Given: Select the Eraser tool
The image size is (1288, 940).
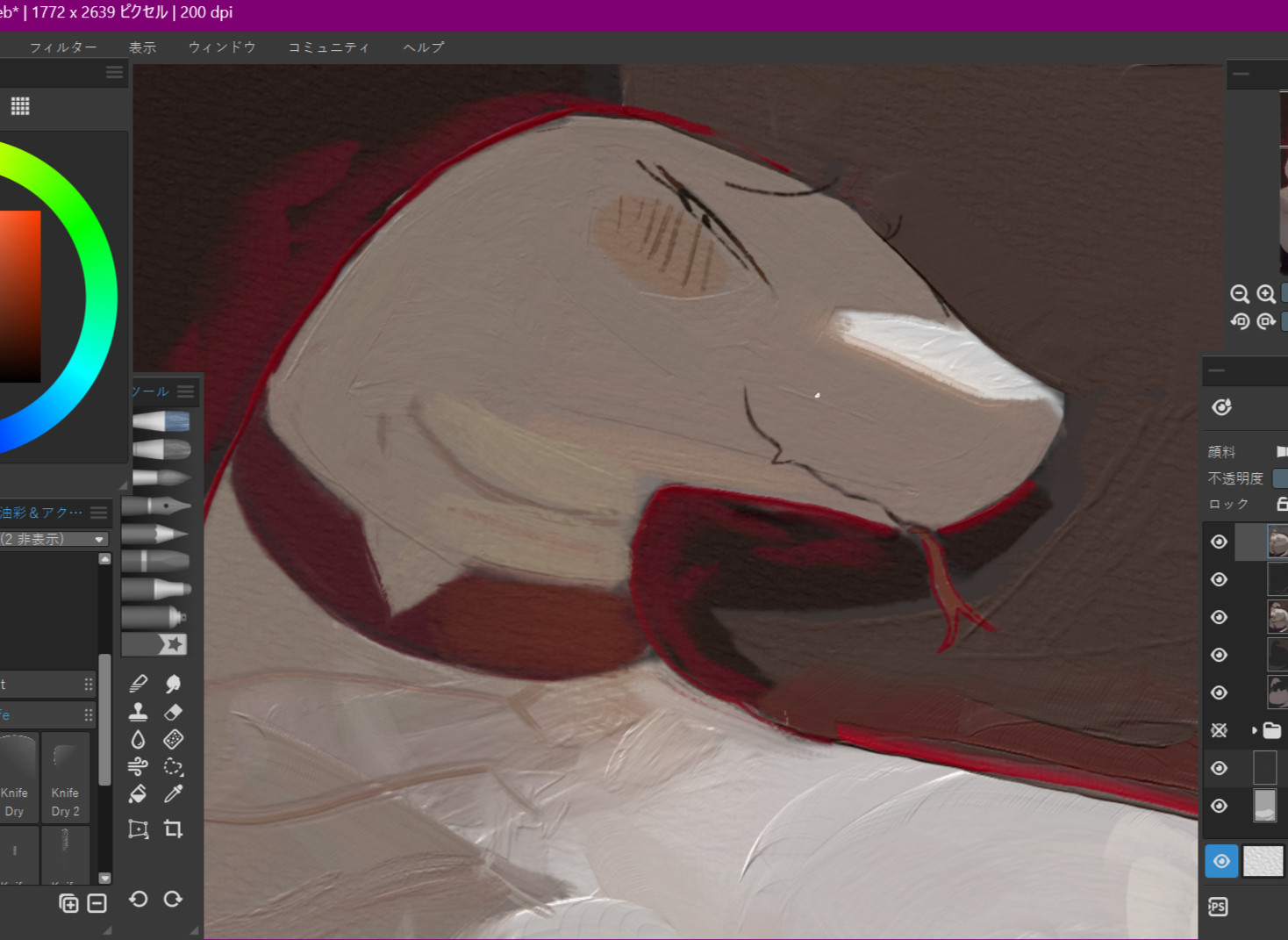Looking at the screenshot, I should tap(173, 712).
